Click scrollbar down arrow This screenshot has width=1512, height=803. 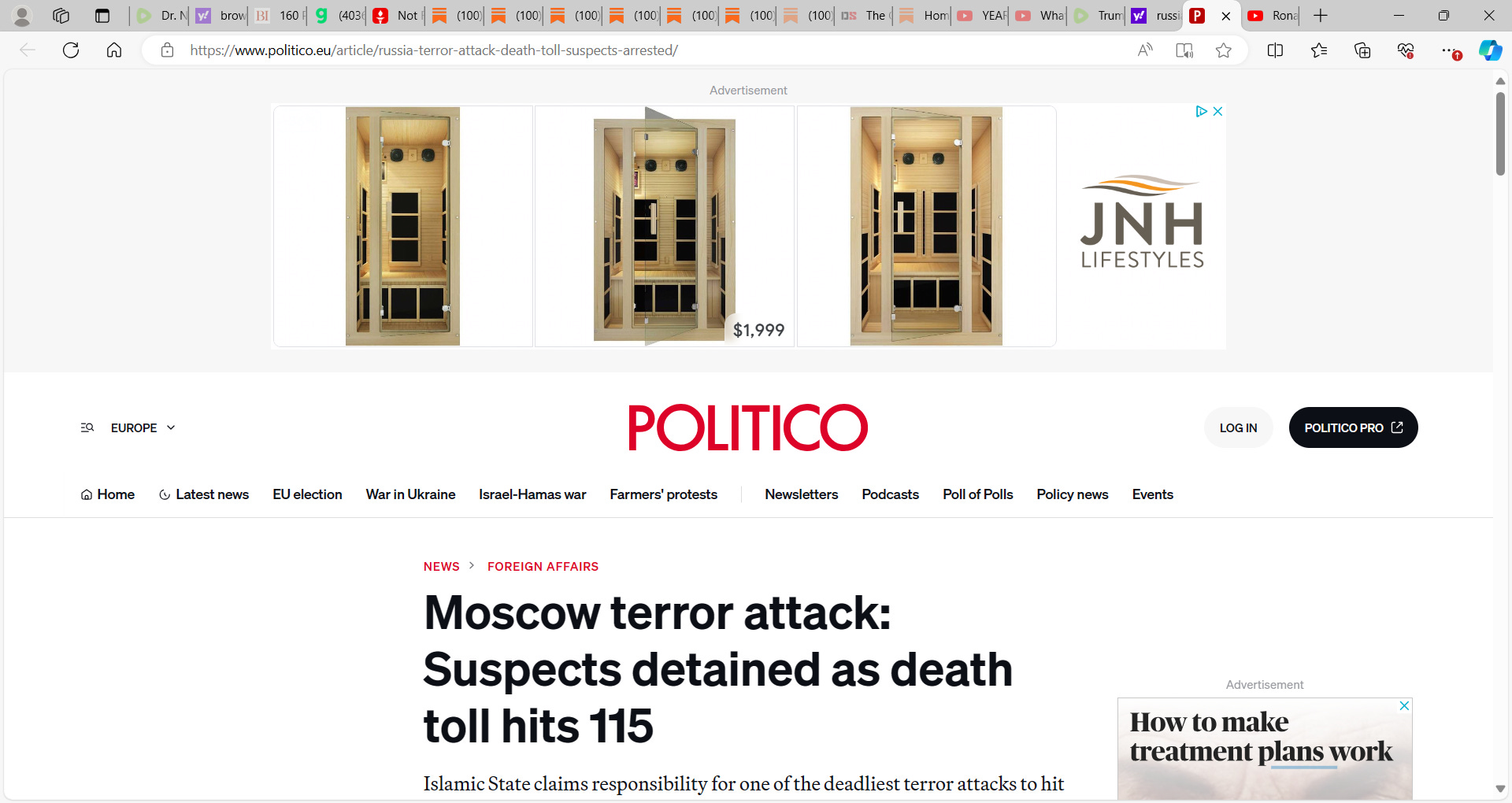[x=1500, y=789]
